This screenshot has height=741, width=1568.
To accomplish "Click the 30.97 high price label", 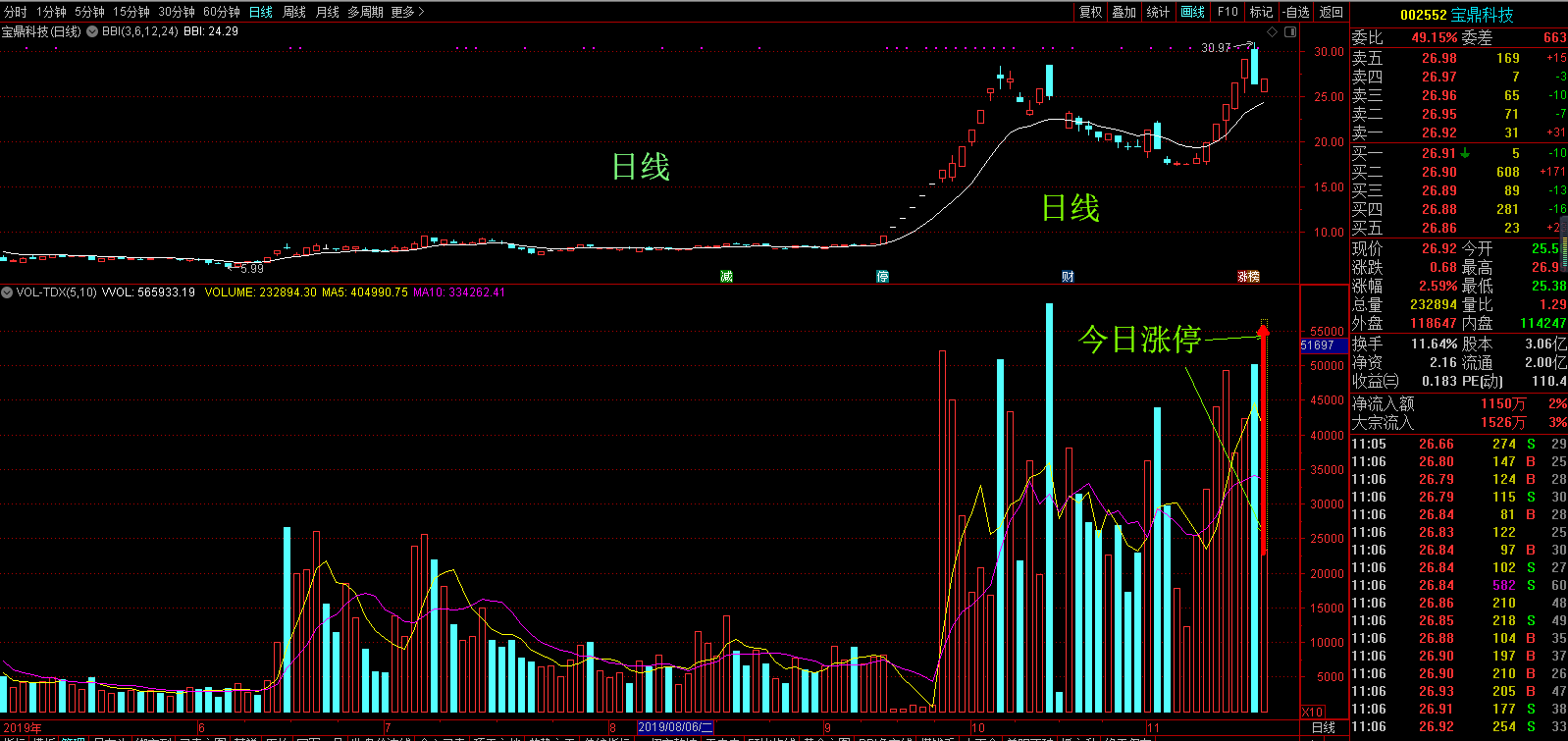I will (x=1216, y=47).
